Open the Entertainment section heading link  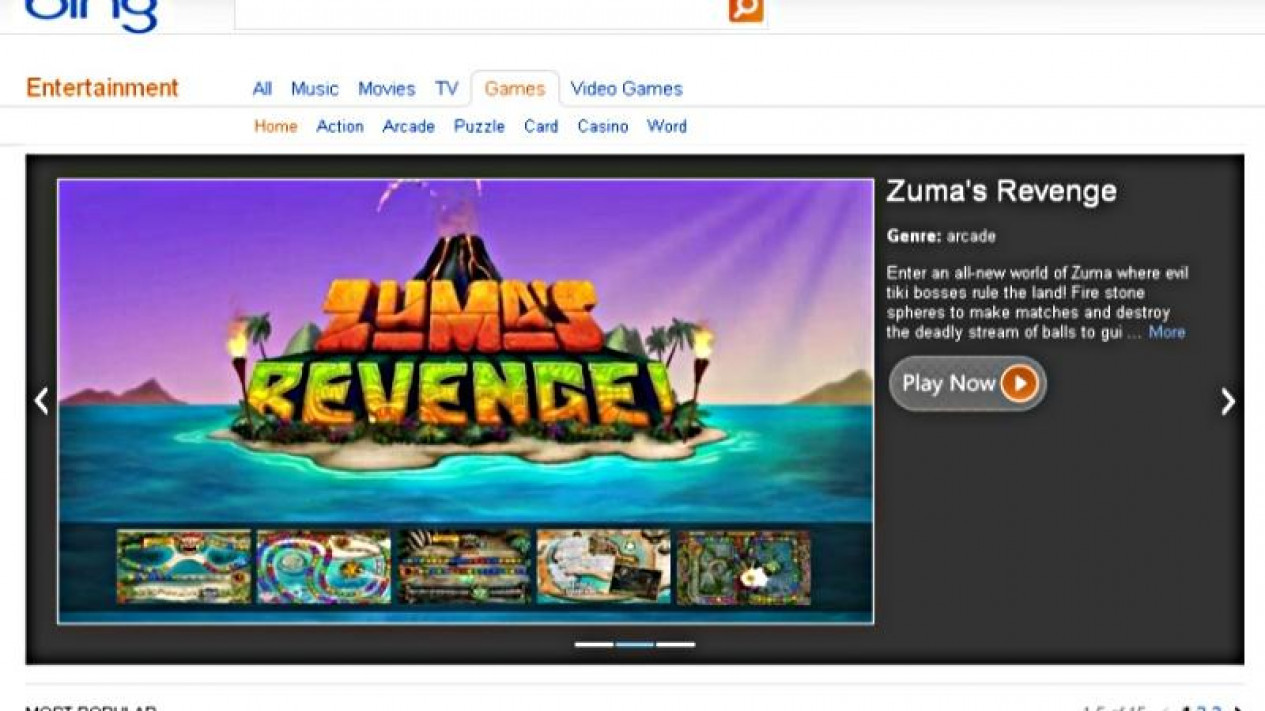click(x=102, y=88)
